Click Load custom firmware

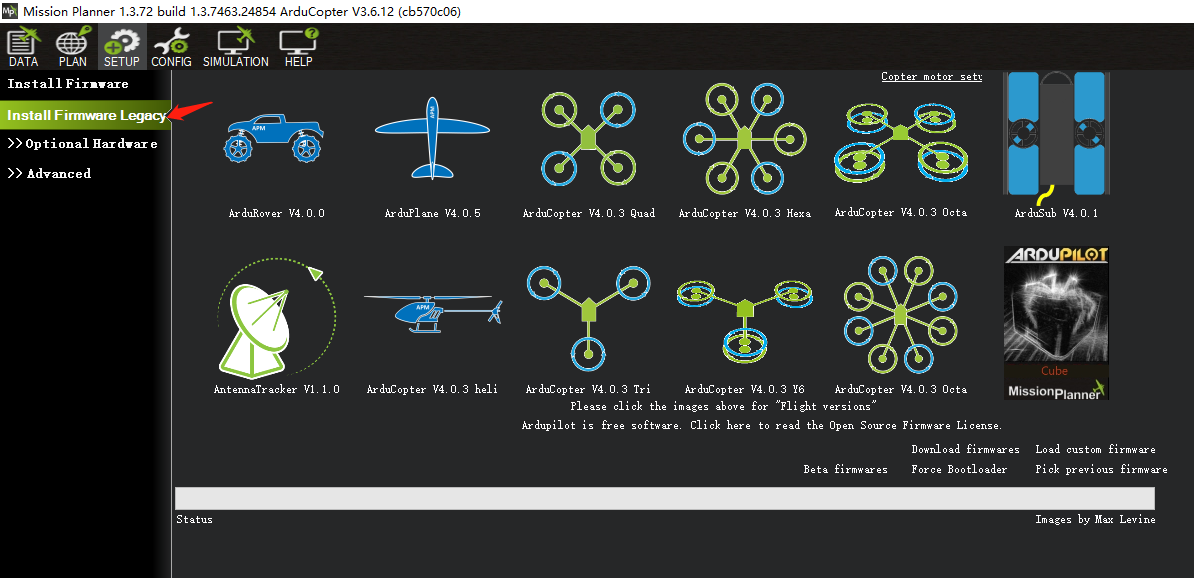(1095, 449)
